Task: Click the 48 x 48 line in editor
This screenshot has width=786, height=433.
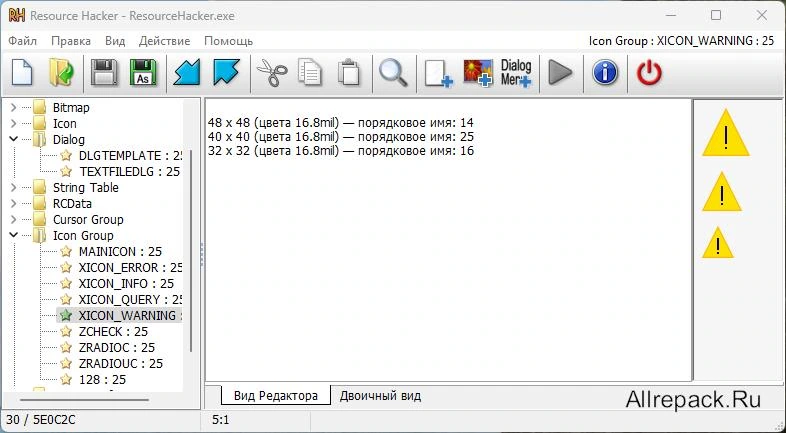Action: [x=340, y=122]
